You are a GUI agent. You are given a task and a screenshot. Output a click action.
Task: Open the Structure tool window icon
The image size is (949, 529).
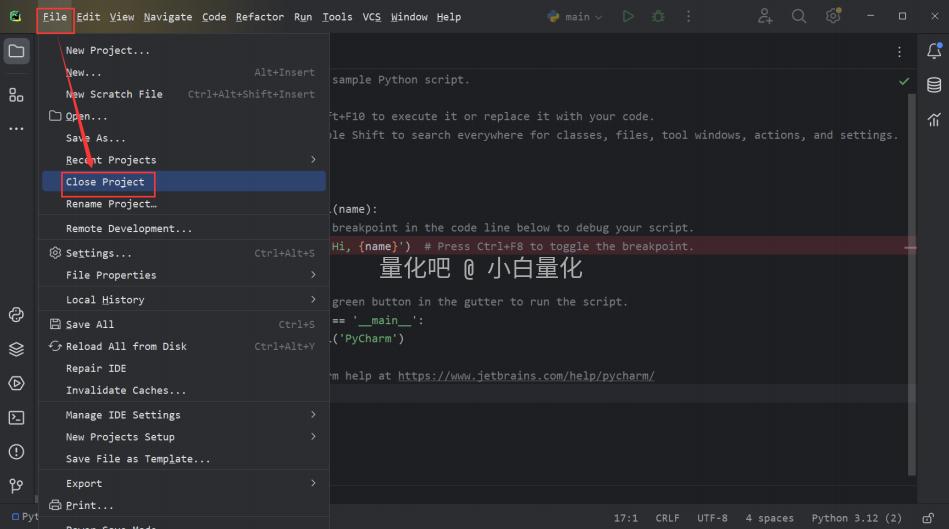(16, 95)
